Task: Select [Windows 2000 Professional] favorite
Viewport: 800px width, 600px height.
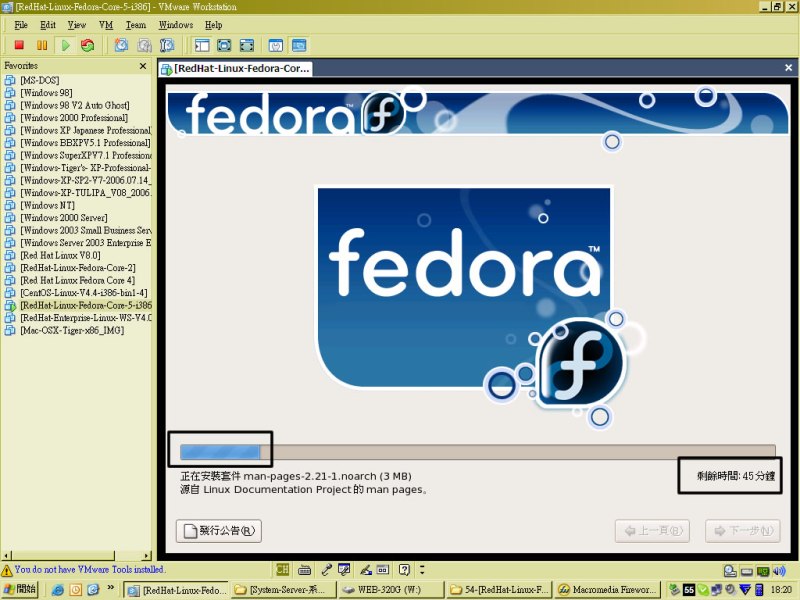Action: tap(74, 118)
